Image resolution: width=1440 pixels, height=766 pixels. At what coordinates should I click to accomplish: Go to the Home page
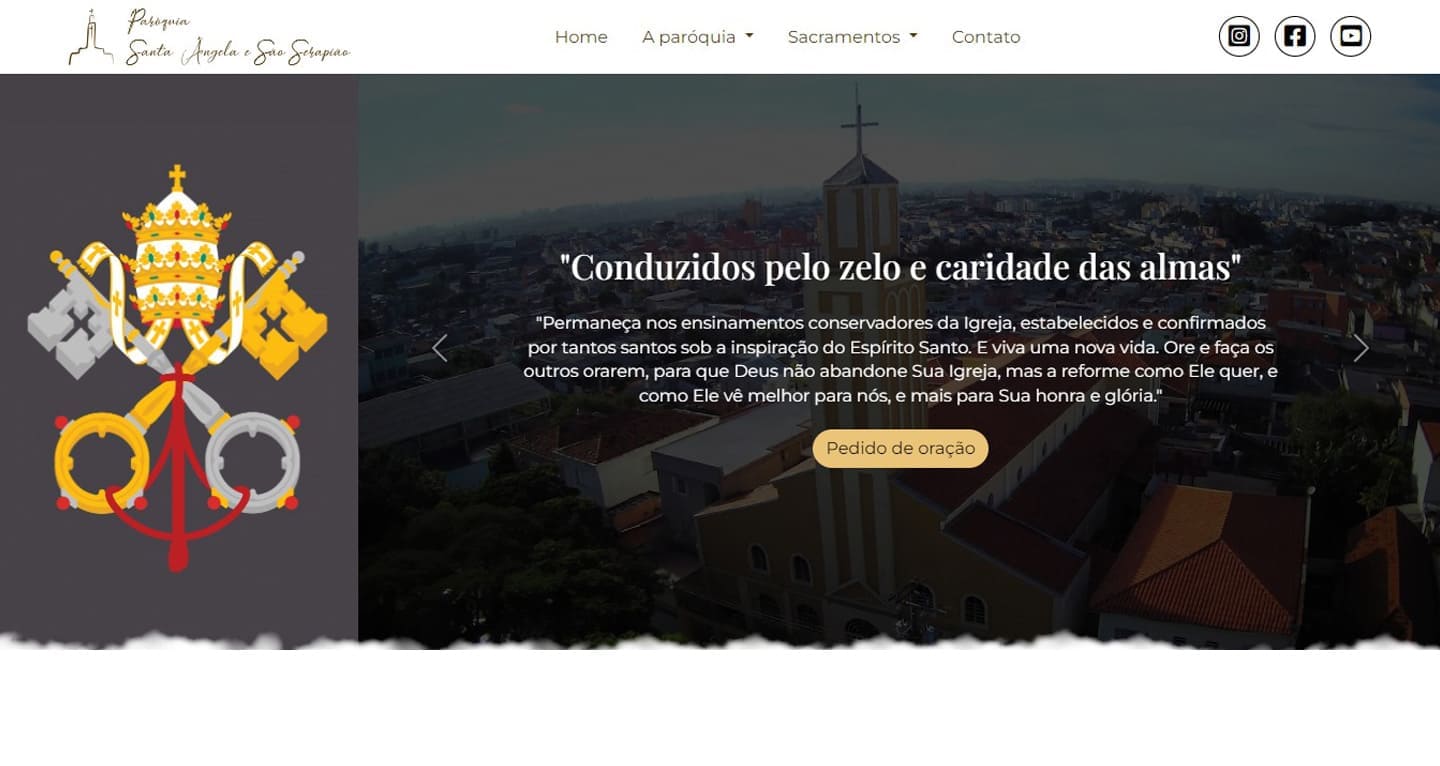coord(581,37)
